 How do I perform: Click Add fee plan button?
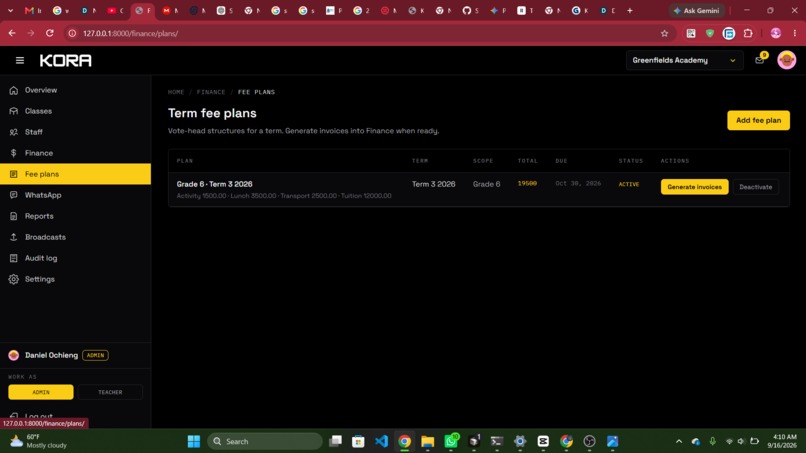(758, 120)
